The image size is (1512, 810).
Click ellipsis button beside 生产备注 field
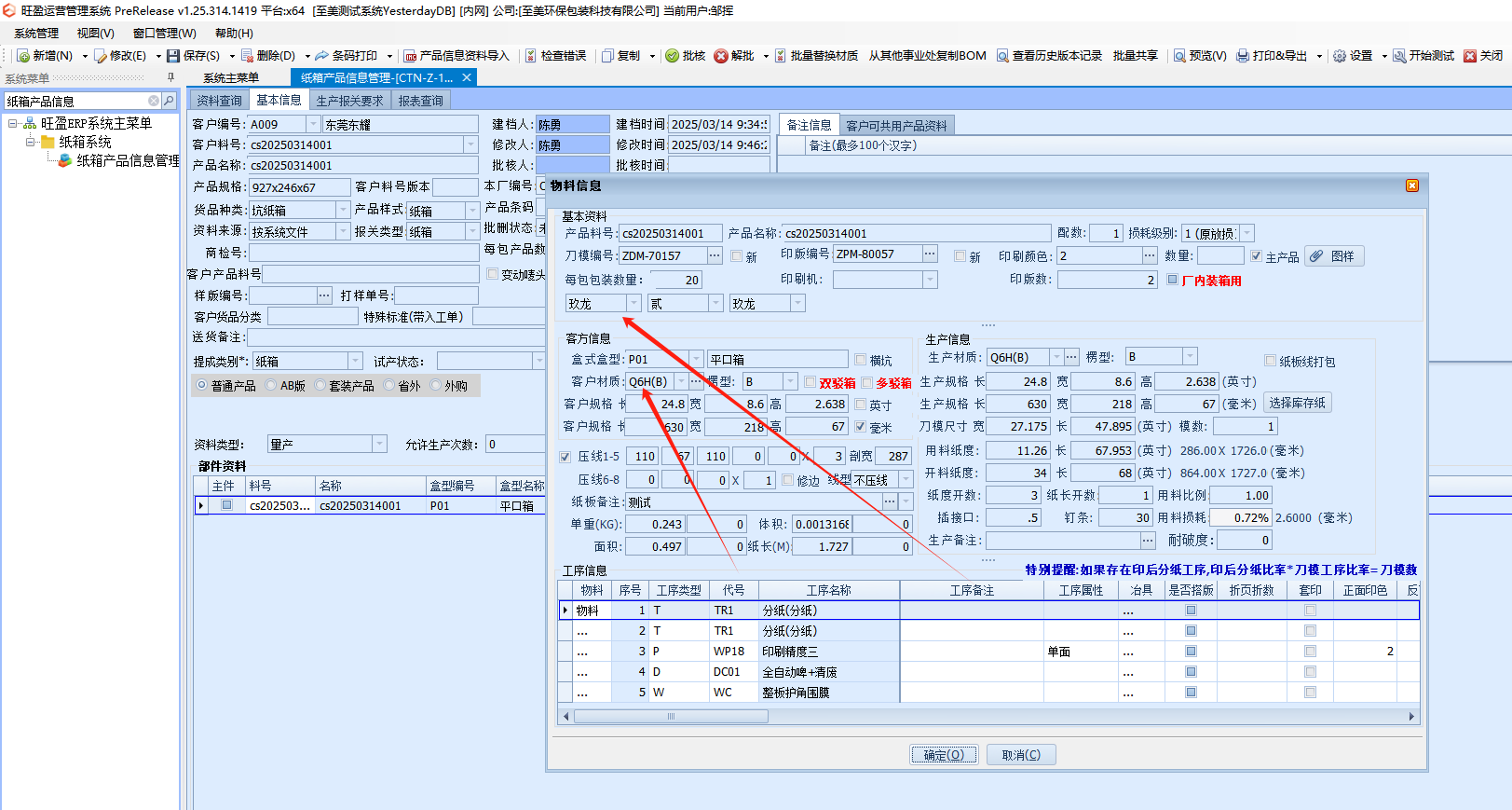pos(1148,540)
